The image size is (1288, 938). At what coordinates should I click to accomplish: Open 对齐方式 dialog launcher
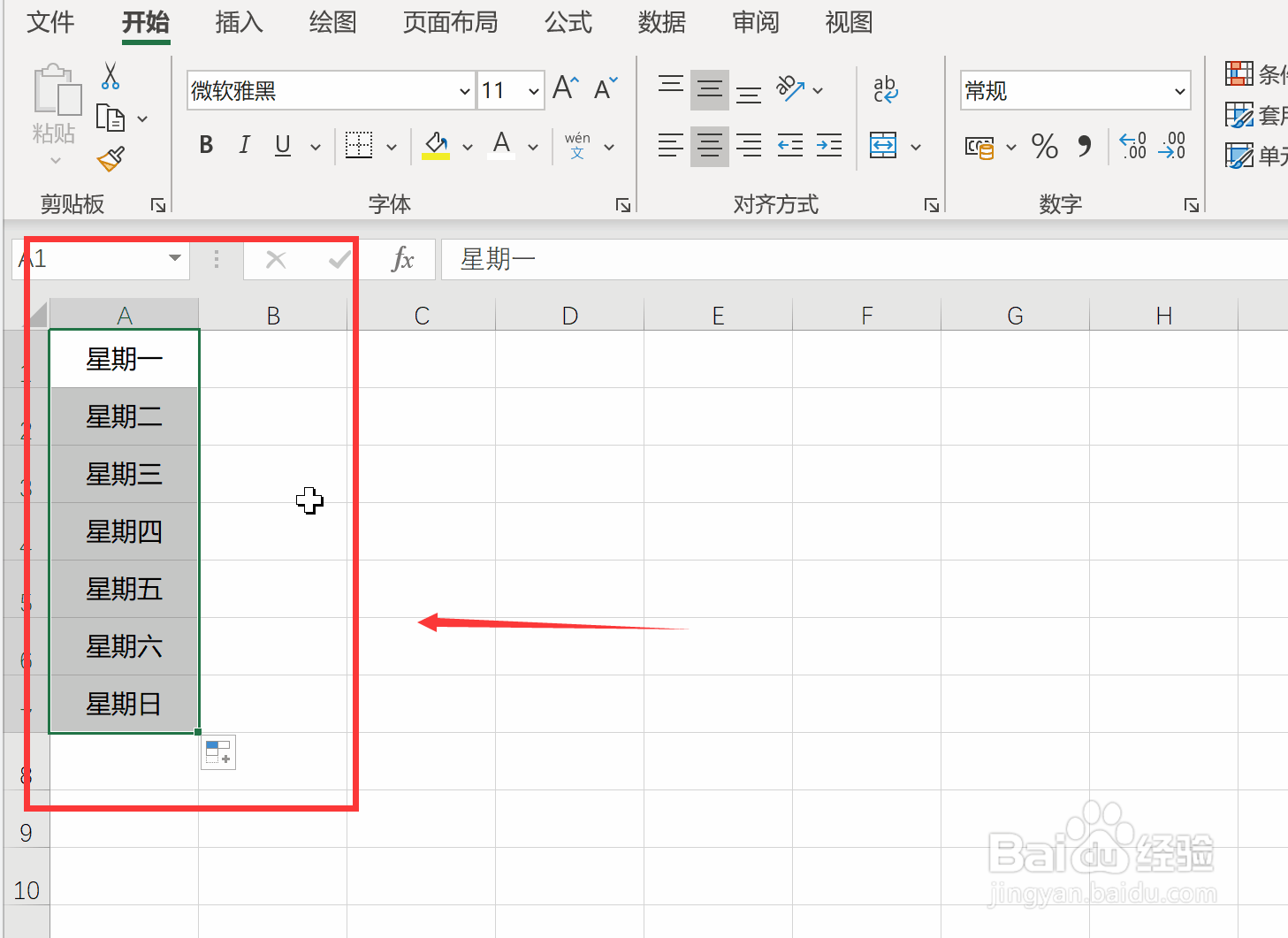pos(932,205)
